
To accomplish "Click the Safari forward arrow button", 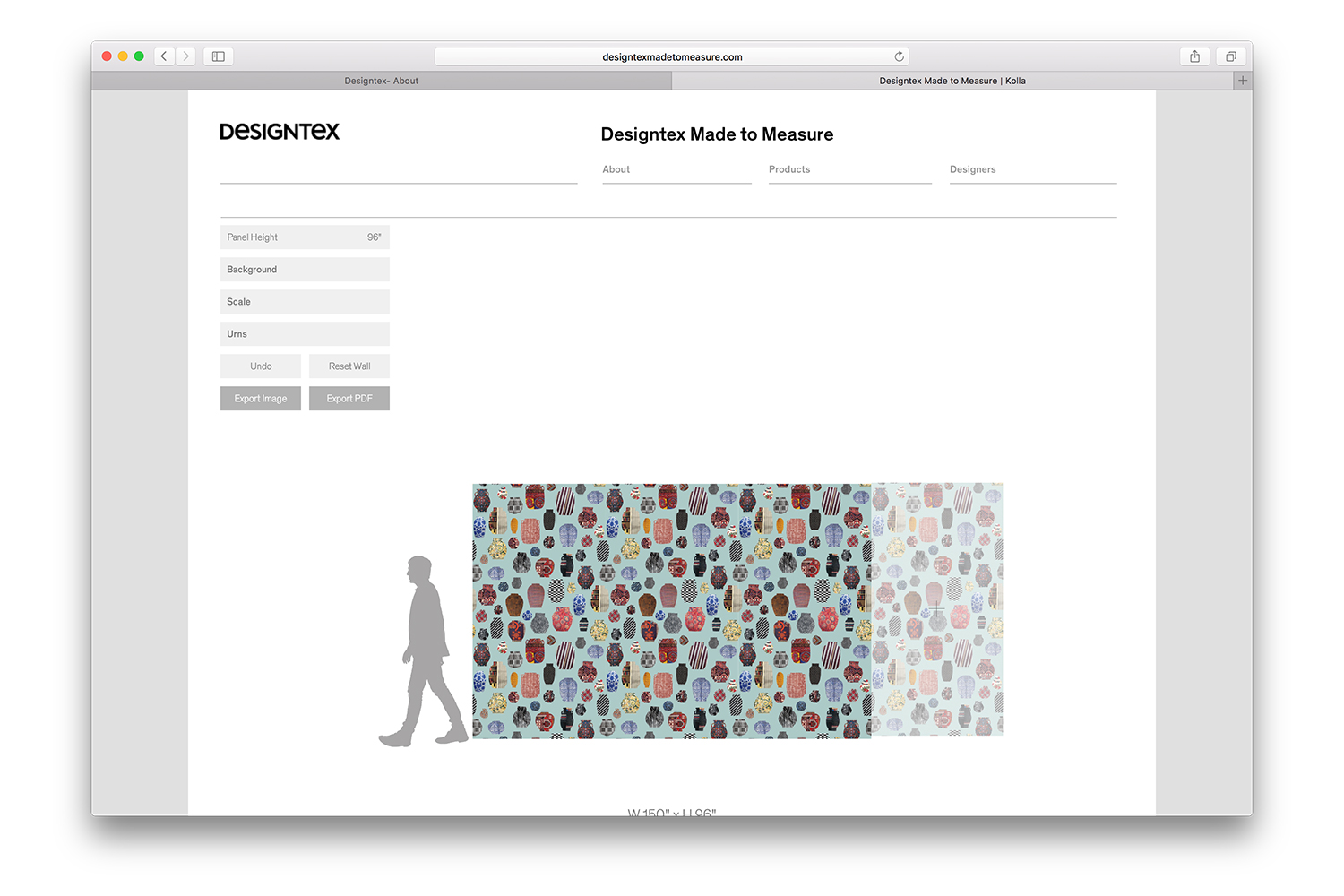I will (x=186, y=56).
